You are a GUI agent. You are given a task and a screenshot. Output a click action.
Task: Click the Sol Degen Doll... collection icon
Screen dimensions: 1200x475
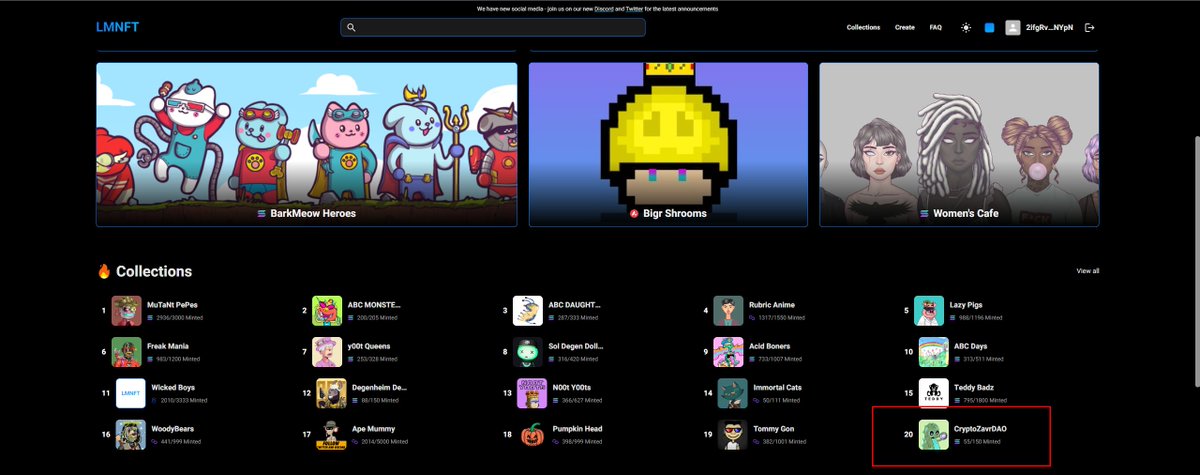(528, 352)
